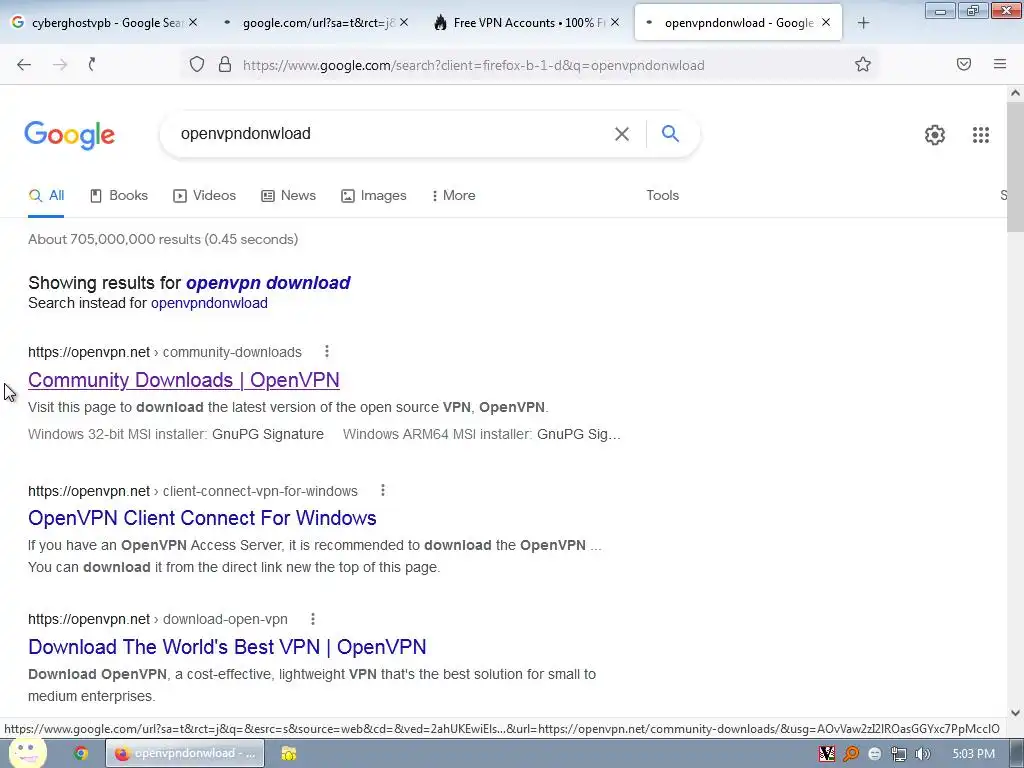Switch to Books search results

point(119,195)
